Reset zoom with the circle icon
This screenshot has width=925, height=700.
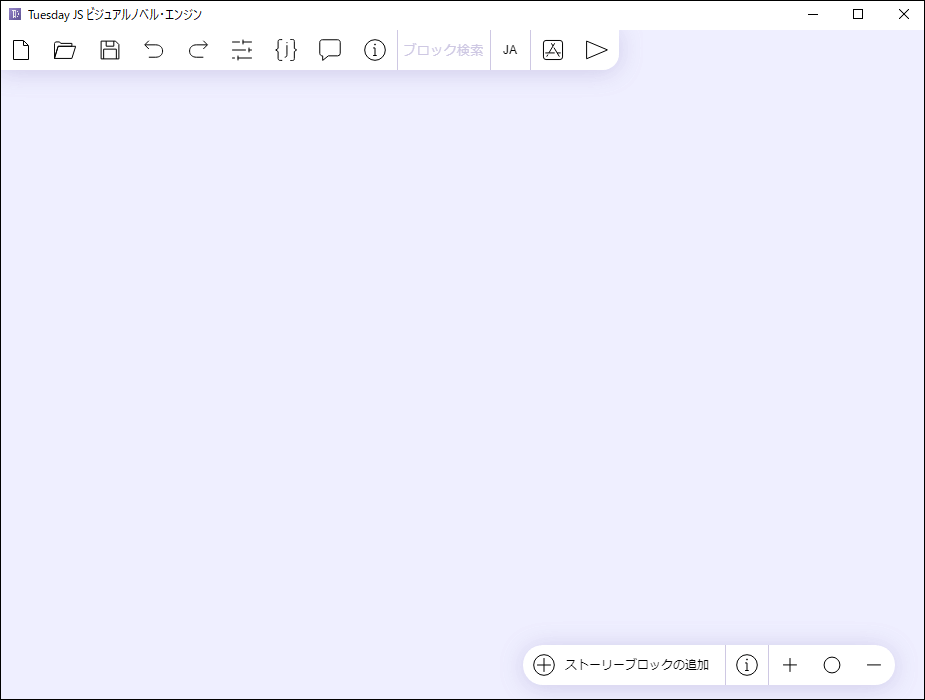click(x=832, y=665)
